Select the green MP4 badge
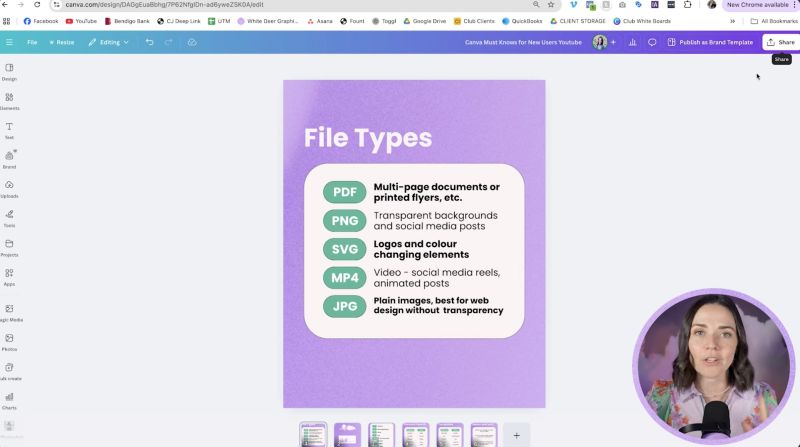 (344, 278)
